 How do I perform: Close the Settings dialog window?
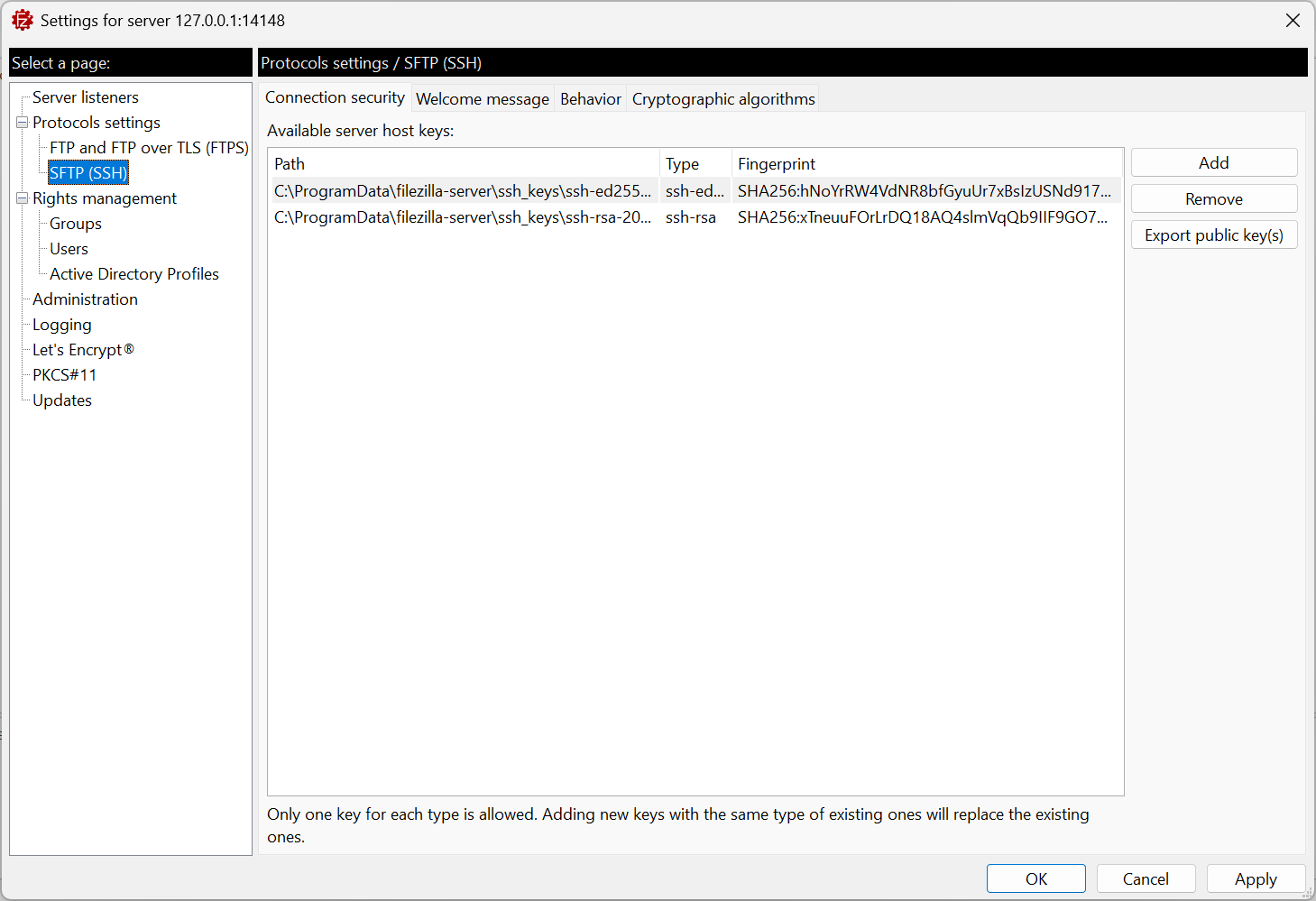point(1293,20)
